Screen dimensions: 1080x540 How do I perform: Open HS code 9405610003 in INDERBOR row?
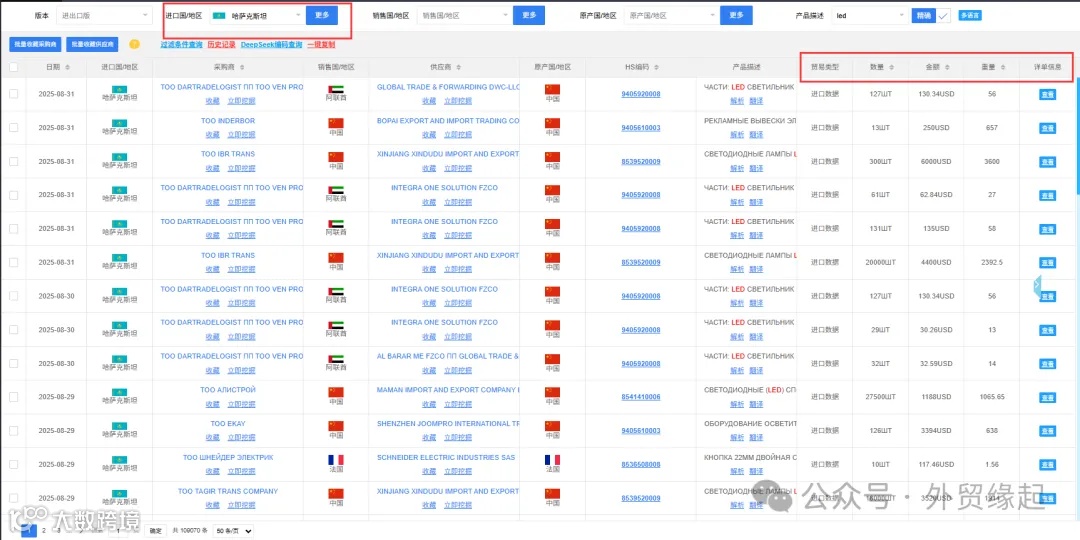click(641, 128)
